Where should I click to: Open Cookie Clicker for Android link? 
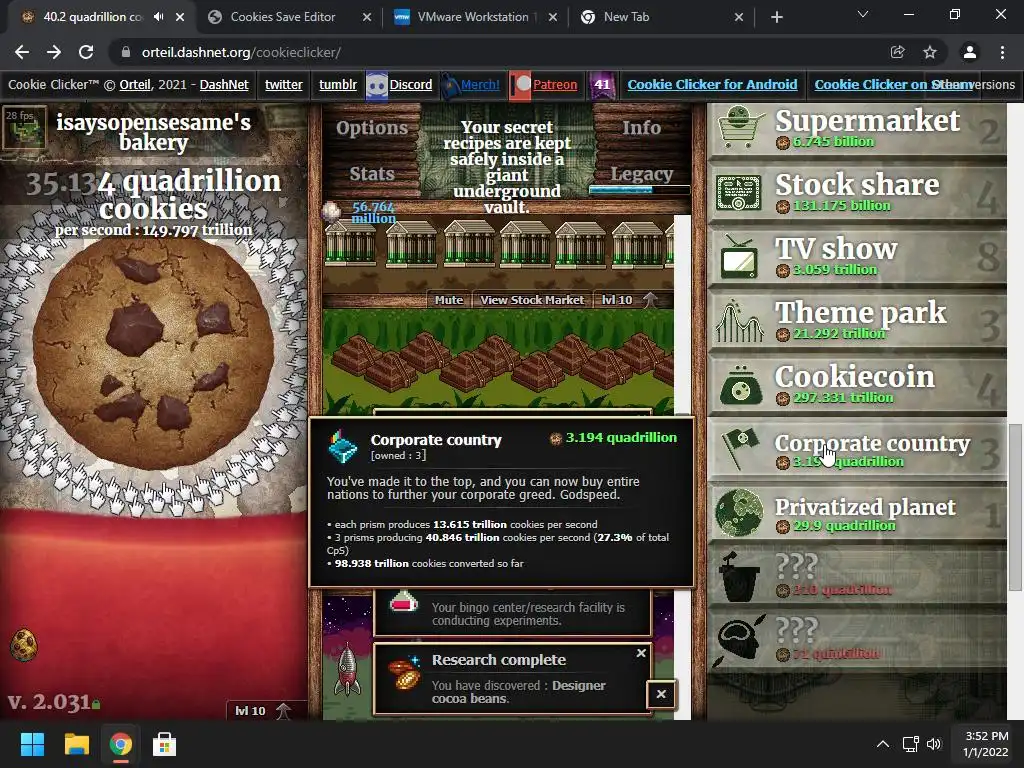[712, 84]
